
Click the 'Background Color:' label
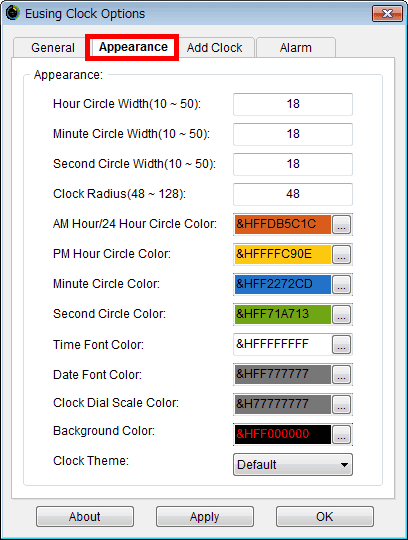pos(104,431)
